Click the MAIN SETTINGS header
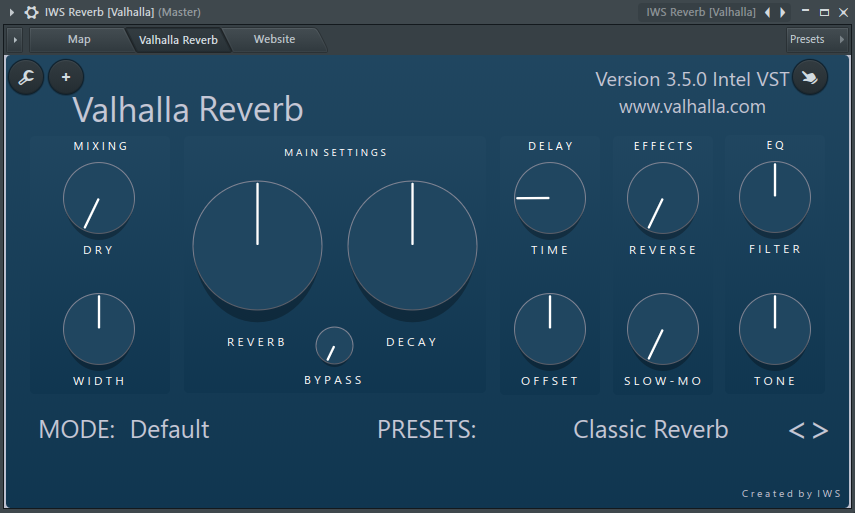The image size is (855, 513). (x=335, y=153)
